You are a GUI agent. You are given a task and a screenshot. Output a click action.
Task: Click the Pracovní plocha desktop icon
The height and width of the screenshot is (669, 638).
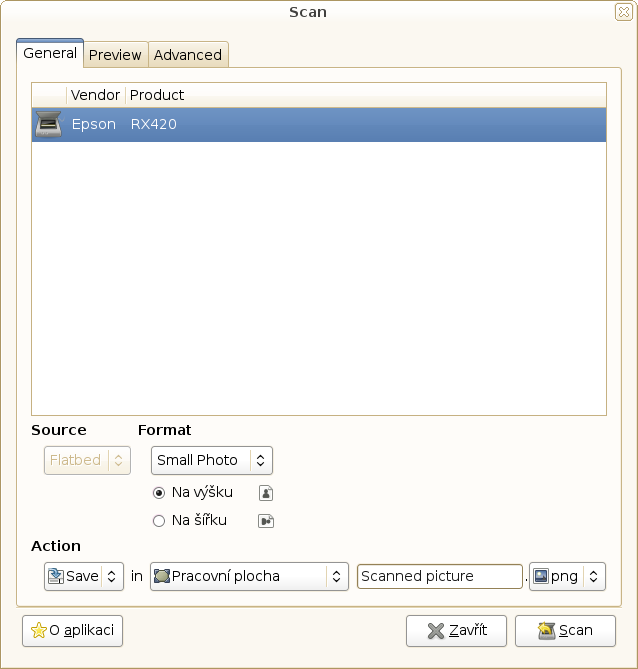pos(161,577)
